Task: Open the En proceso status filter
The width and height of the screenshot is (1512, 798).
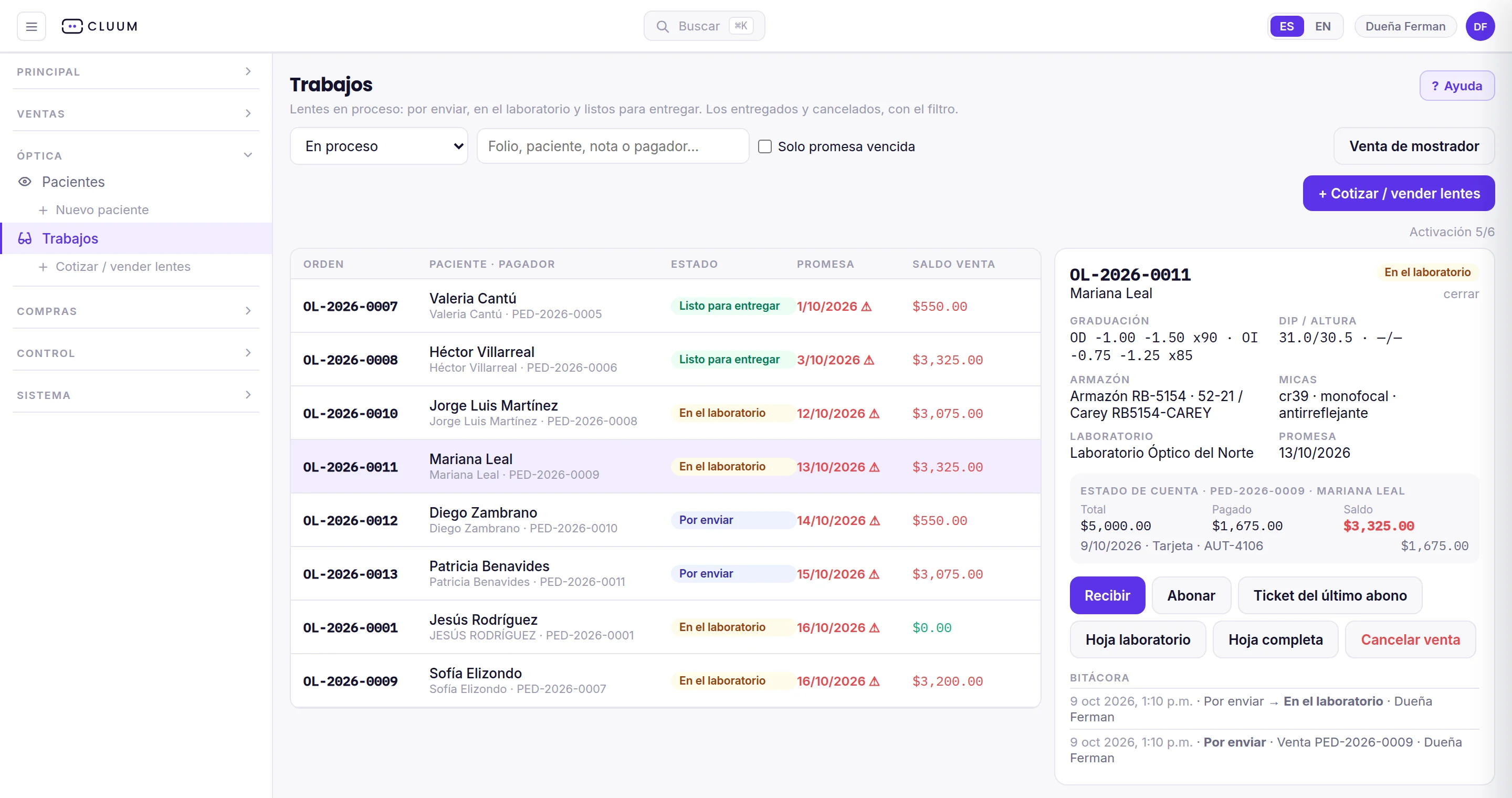Action: coord(379,146)
